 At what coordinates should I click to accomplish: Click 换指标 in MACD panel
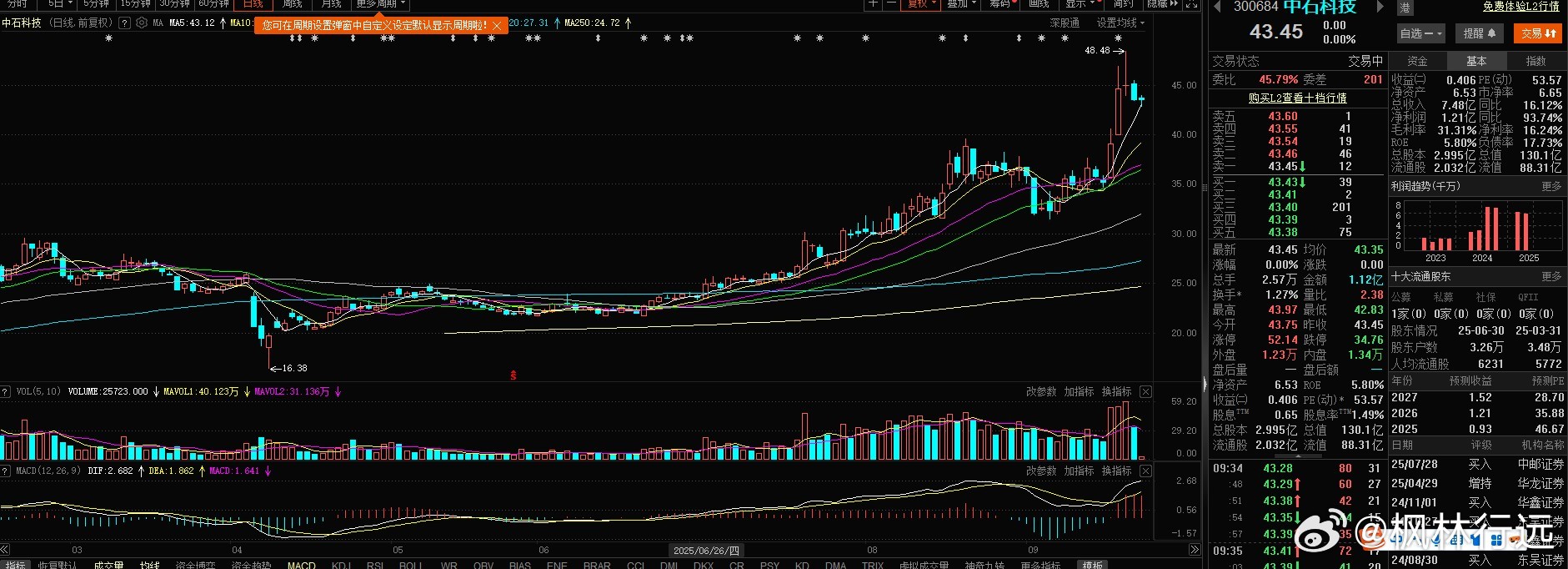tap(1116, 471)
